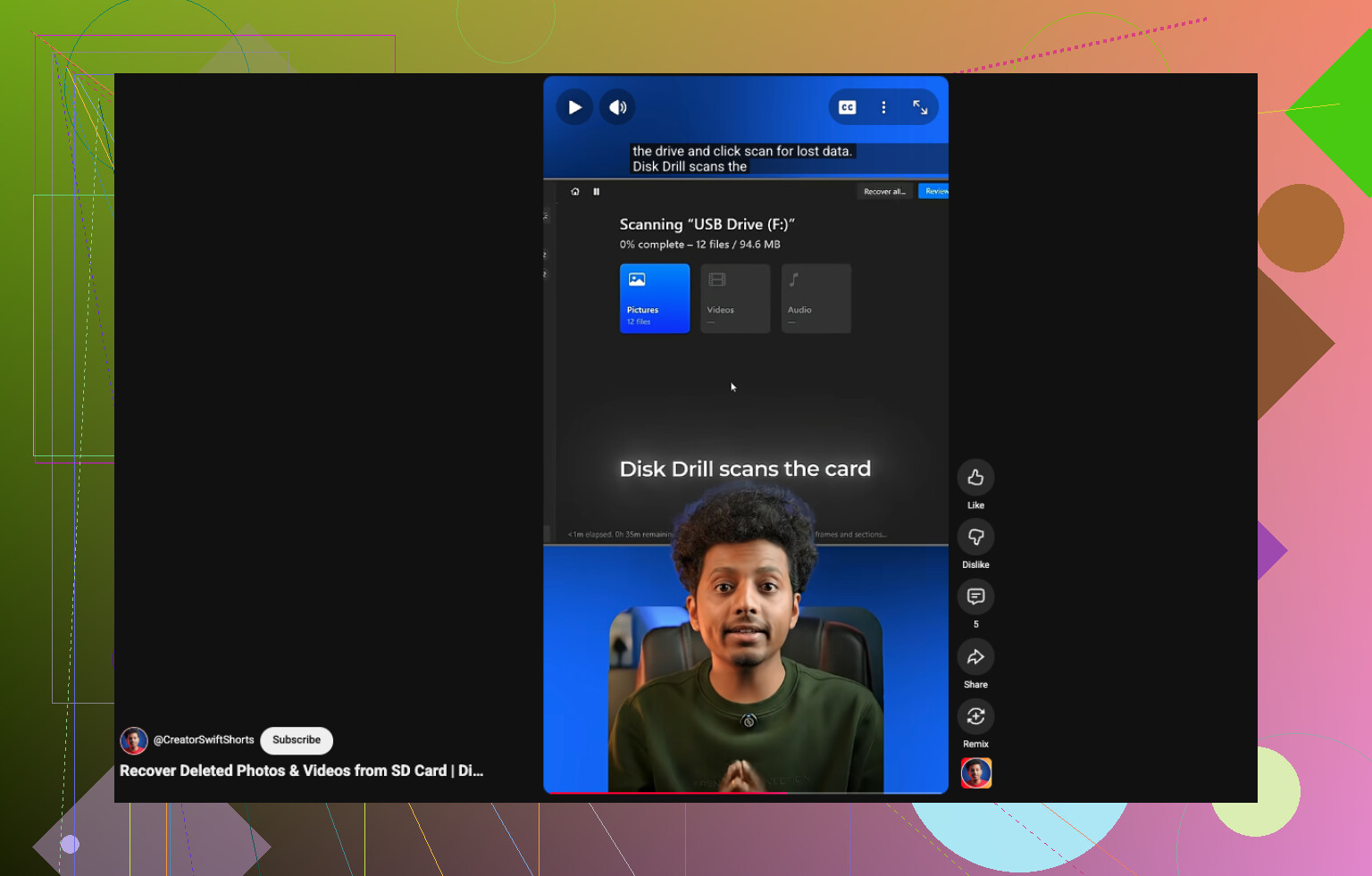Screen dimensions: 1372x876
Task: Pause the Disk Drill scan
Action: [597, 191]
